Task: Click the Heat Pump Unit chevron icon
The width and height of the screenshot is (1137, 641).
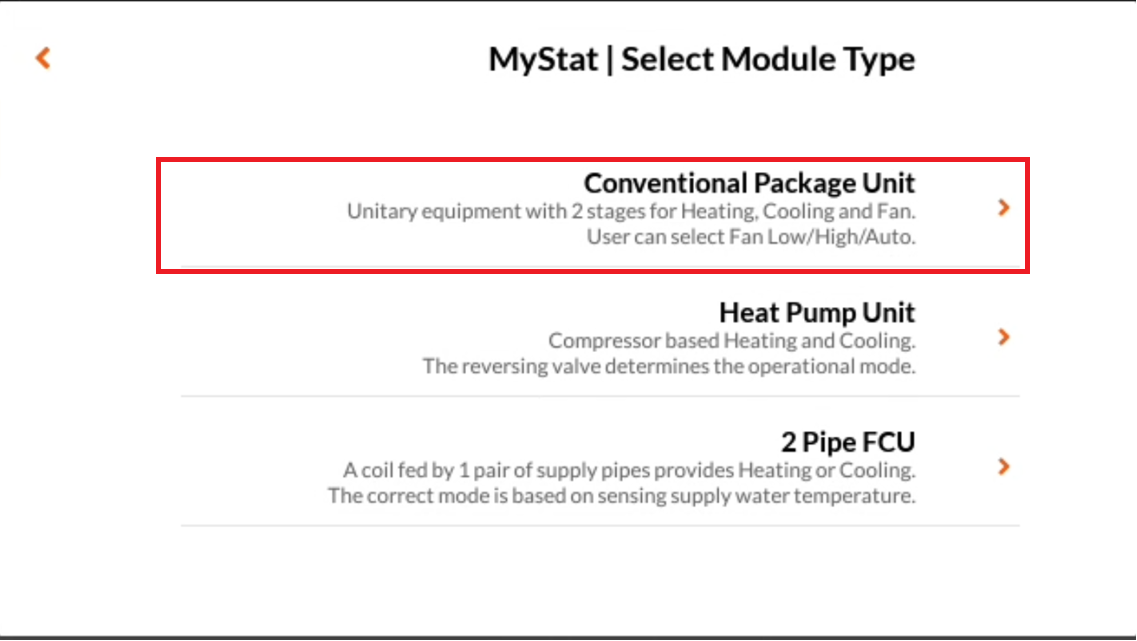Action: point(1003,337)
